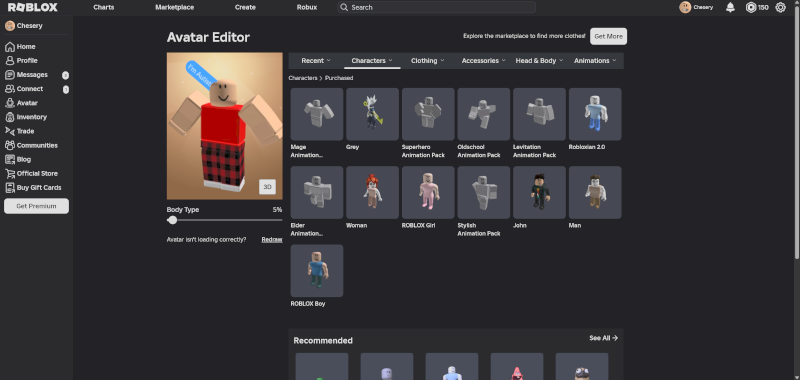Viewport: 800px width, 380px height.
Task: Go to Home in the sidebar
Action: 20,46
